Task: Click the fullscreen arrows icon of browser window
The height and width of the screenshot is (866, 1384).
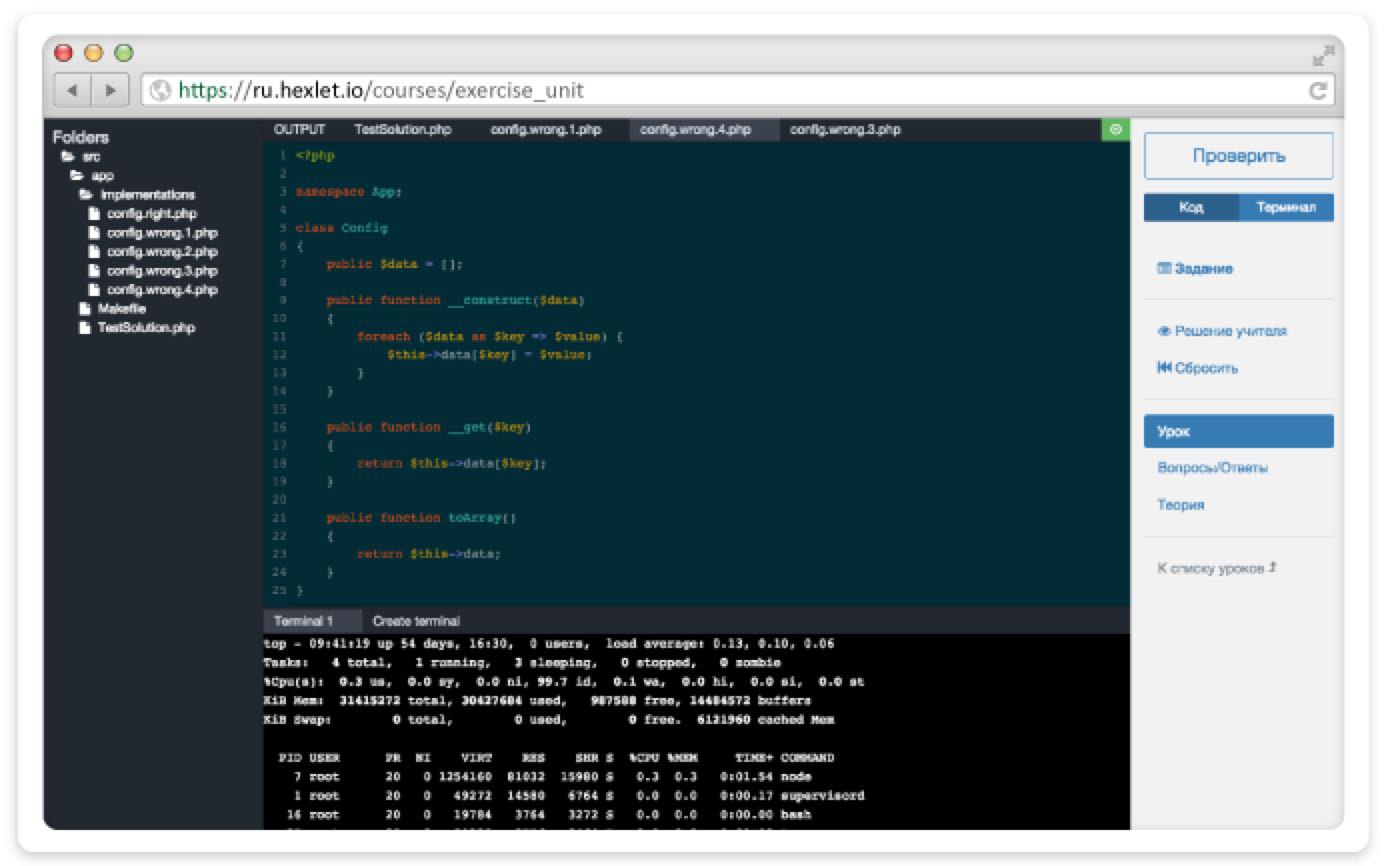Action: tap(1323, 56)
